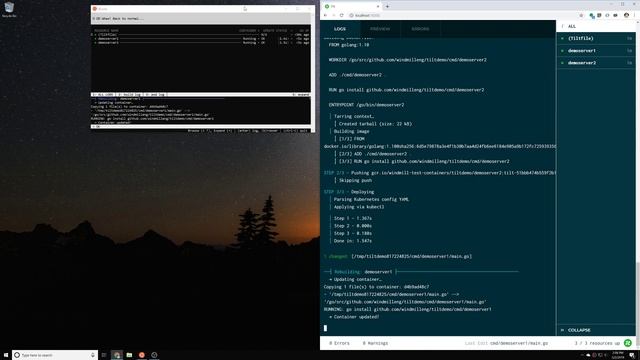Select the (Tiltfile) resource in the sidebar
Image resolution: width=640 pixels, height=360 pixels.
[596, 38]
